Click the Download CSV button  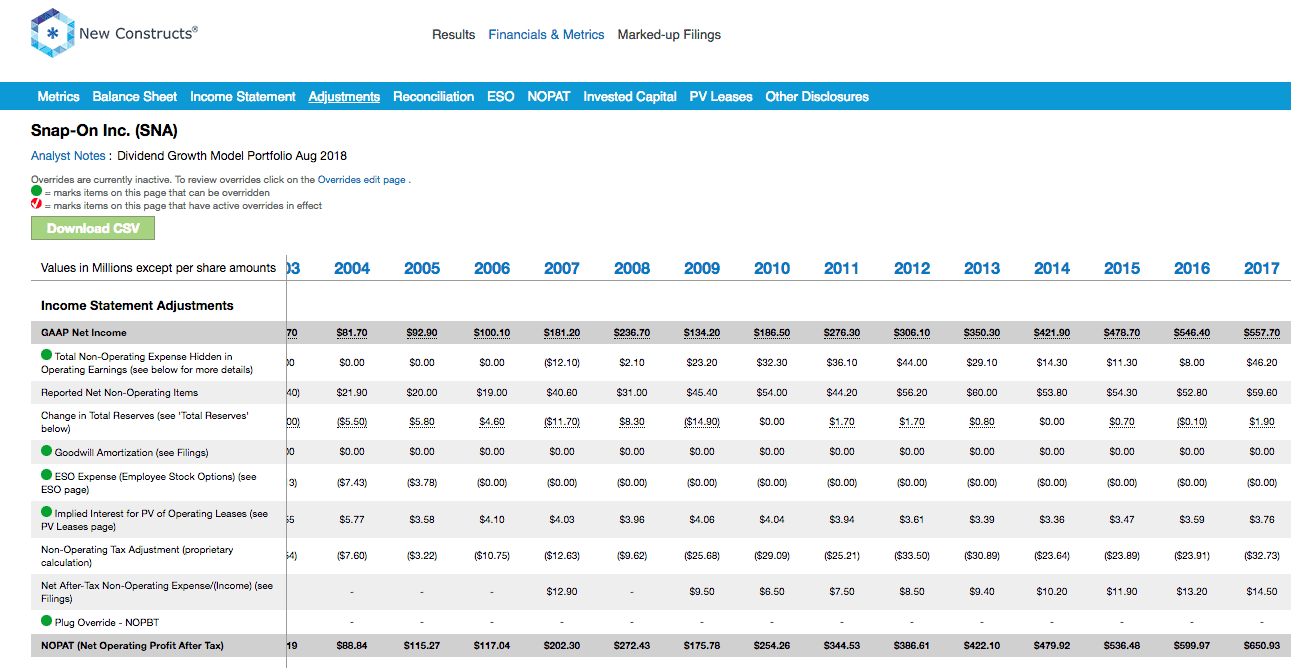[x=93, y=228]
